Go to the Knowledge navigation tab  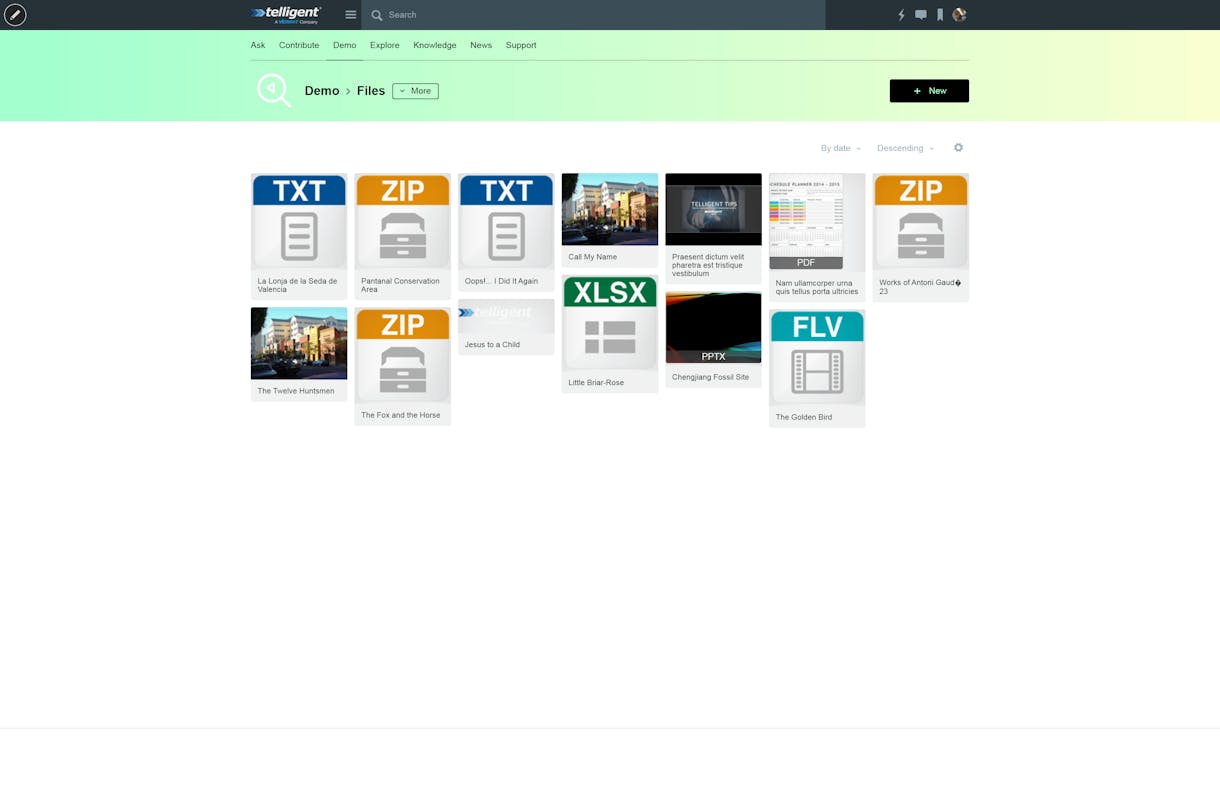click(435, 45)
